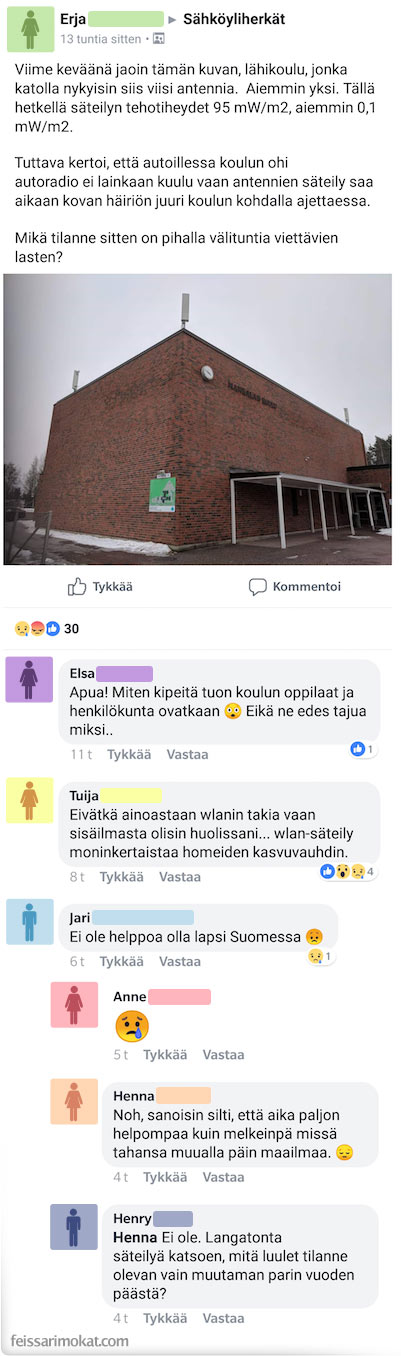The image size is (401, 1356).
Task: Like Elsa's comment via Tykkää
Action: coord(129,754)
